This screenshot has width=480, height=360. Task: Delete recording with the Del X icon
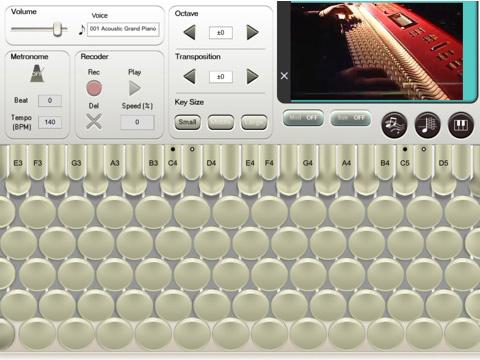click(94, 122)
